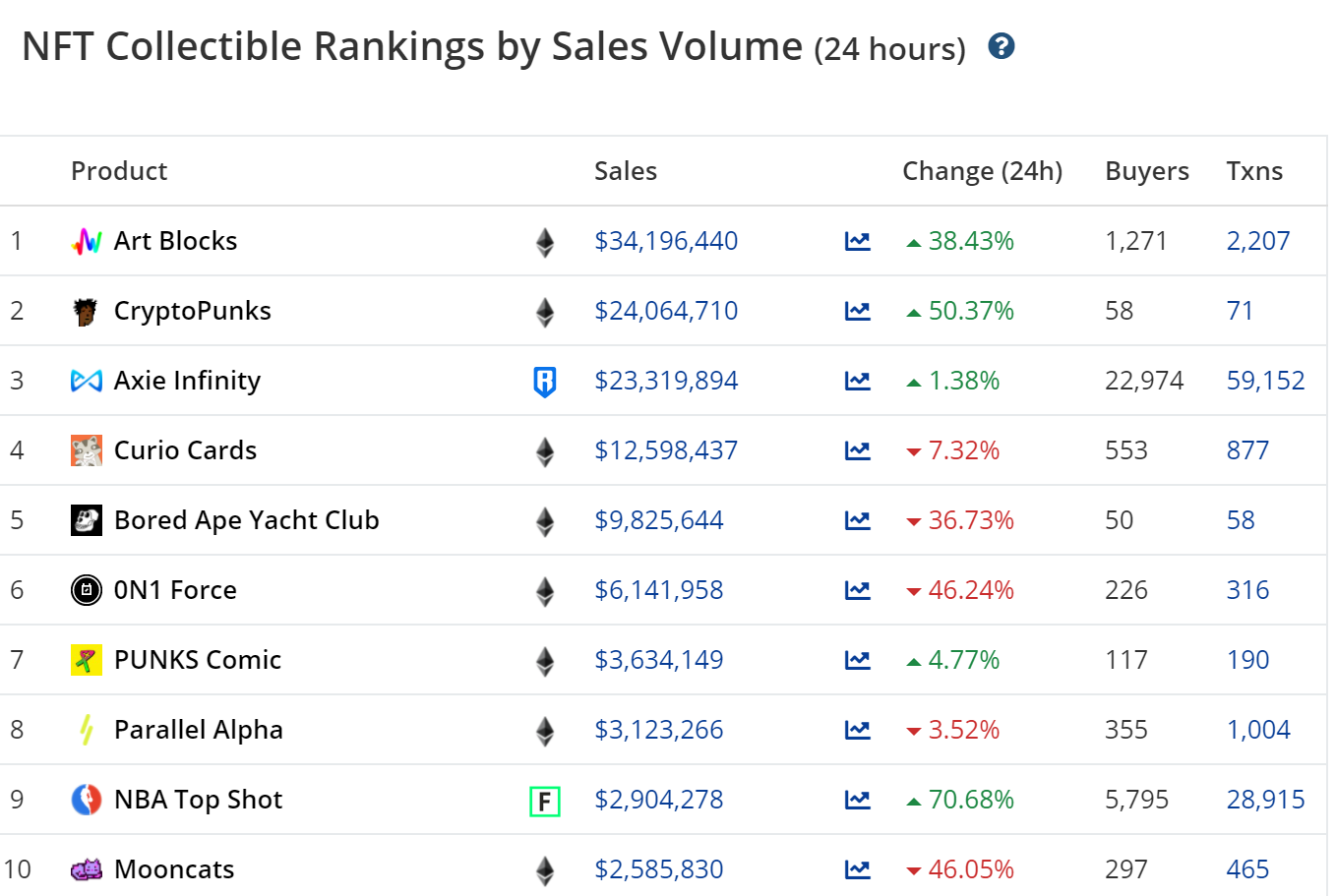Open the Axie Infinity transactions count 59,152
Image resolution: width=1336 pixels, height=896 pixels.
coord(1265,381)
